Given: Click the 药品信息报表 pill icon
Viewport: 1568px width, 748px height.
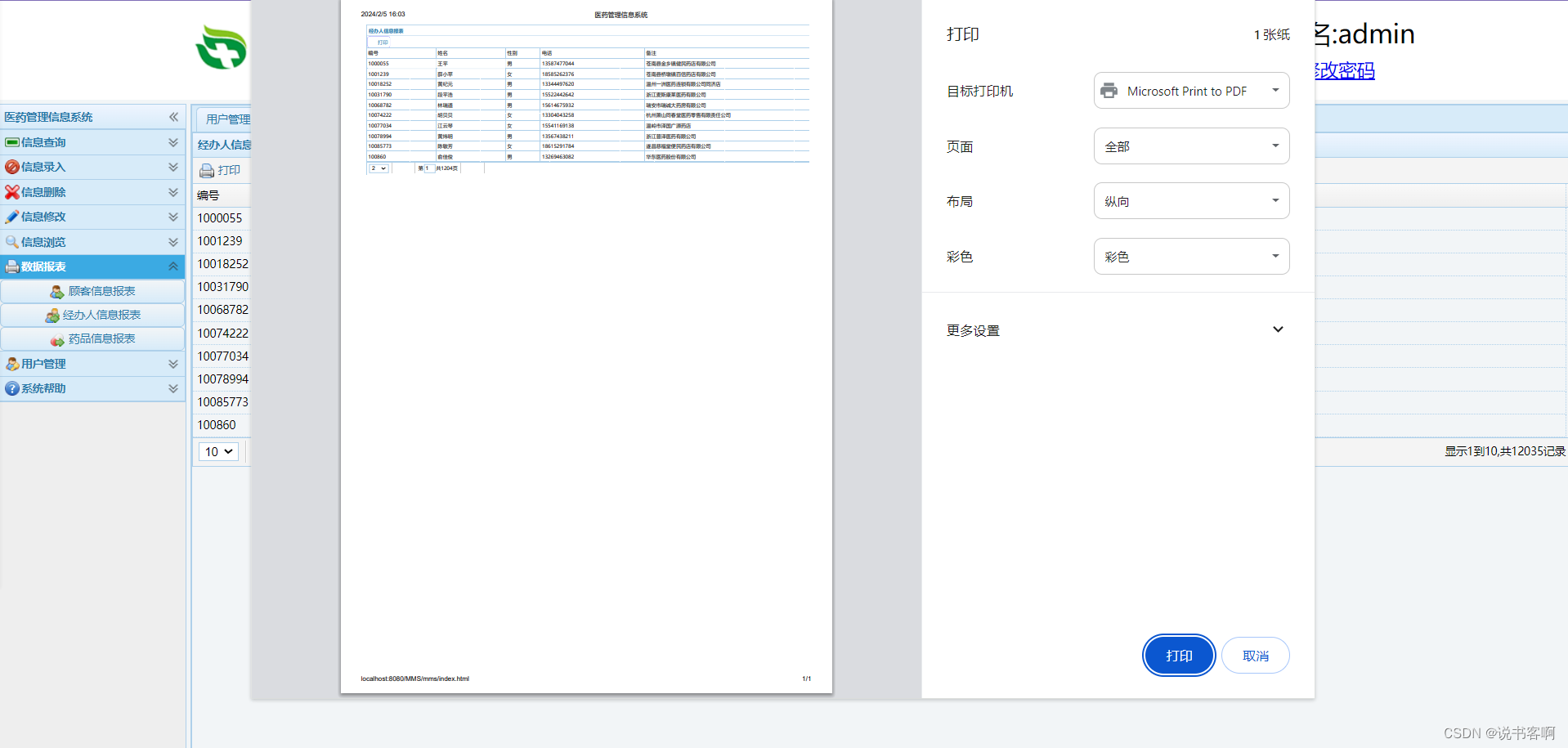Looking at the screenshot, I should point(57,338).
